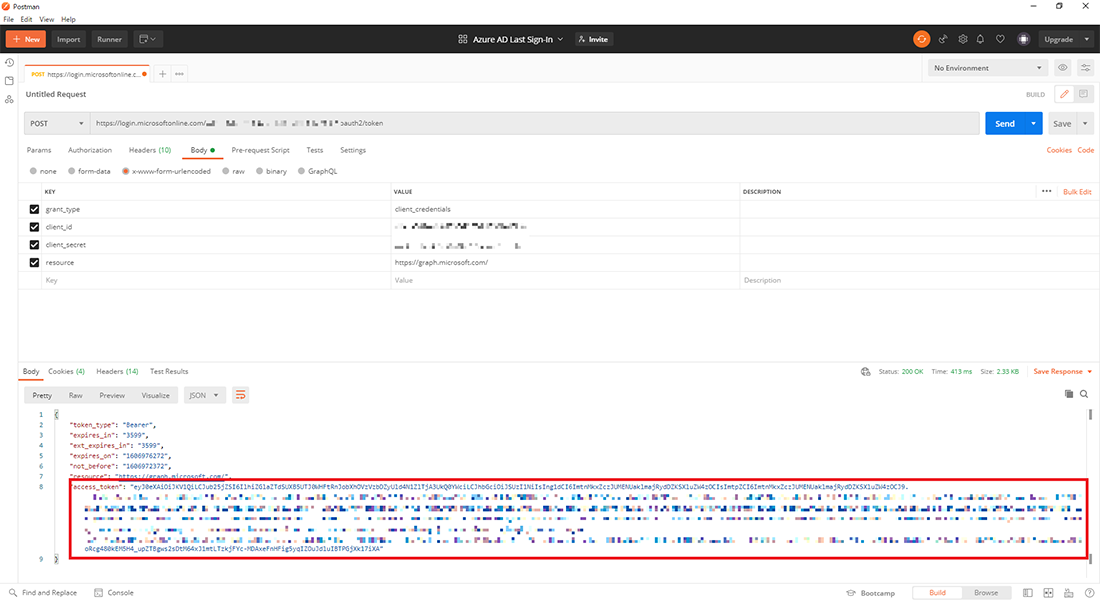Open the capture requests satellite icon
Viewport: 1100px width, 602px height.
click(943, 39)
